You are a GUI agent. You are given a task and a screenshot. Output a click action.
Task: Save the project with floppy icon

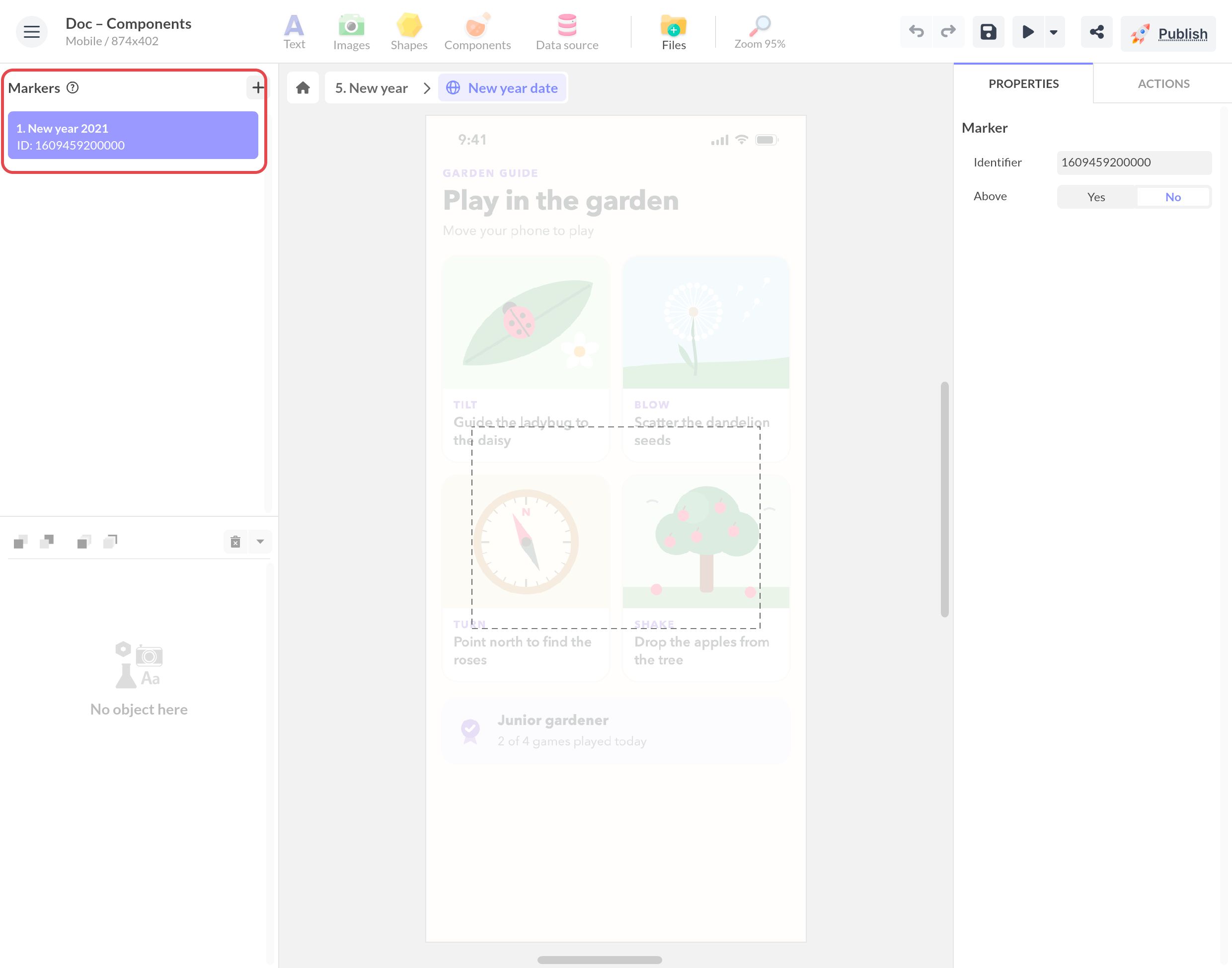coord(988,32)
